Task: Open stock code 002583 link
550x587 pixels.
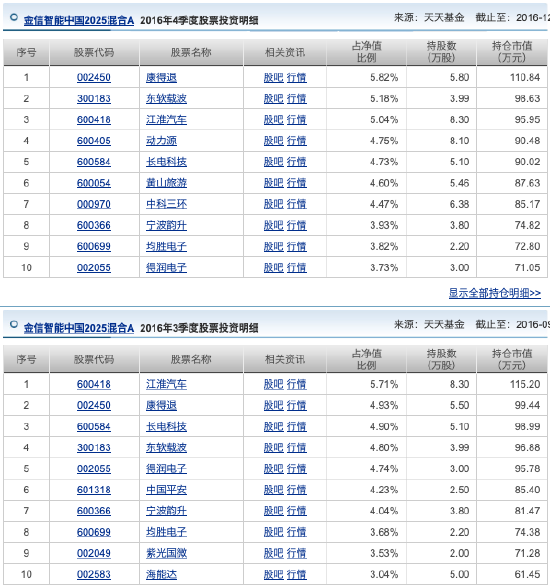Action: (x=94, y=575)
